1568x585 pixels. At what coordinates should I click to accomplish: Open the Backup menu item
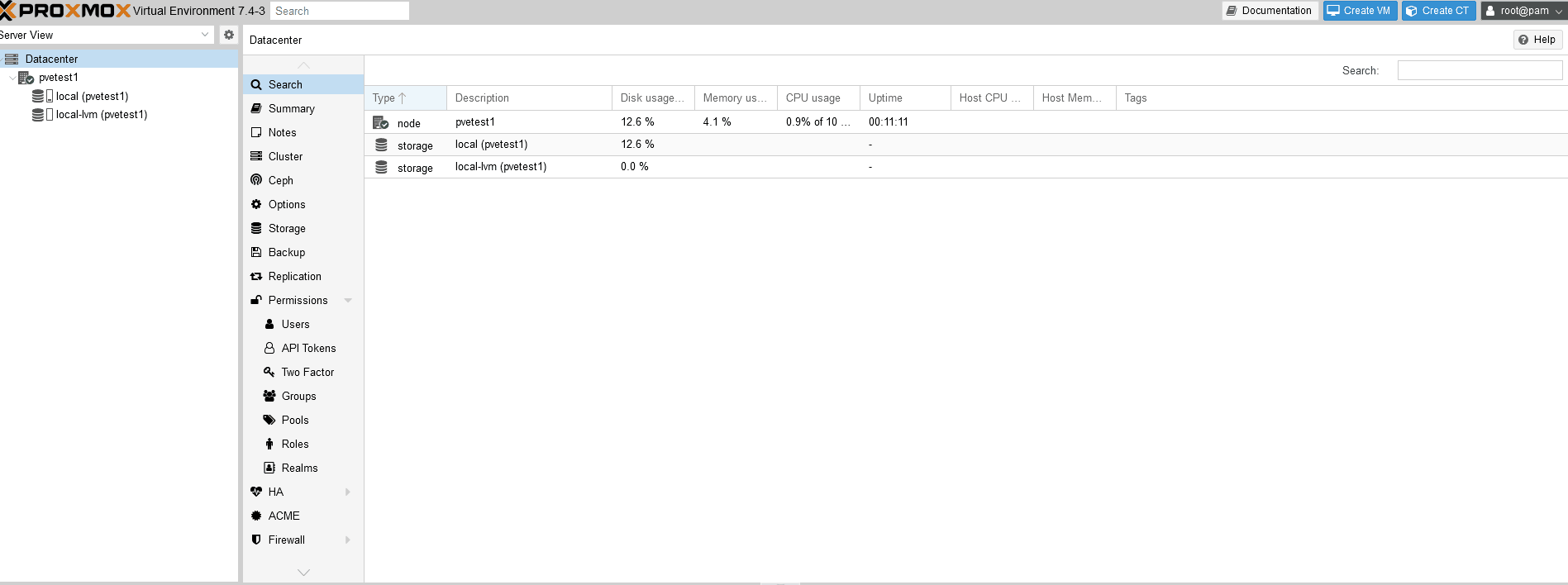click(303, 252)
